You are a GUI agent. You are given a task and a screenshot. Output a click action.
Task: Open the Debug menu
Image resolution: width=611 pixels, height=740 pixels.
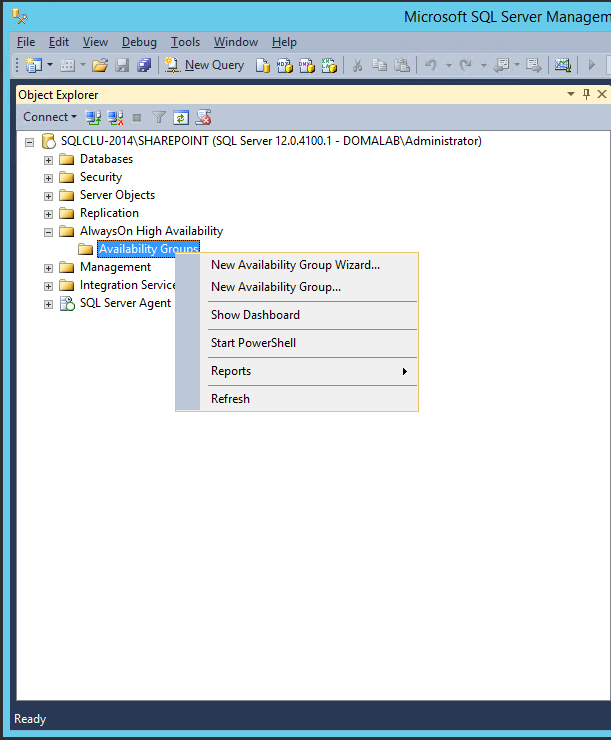[139, 42]
